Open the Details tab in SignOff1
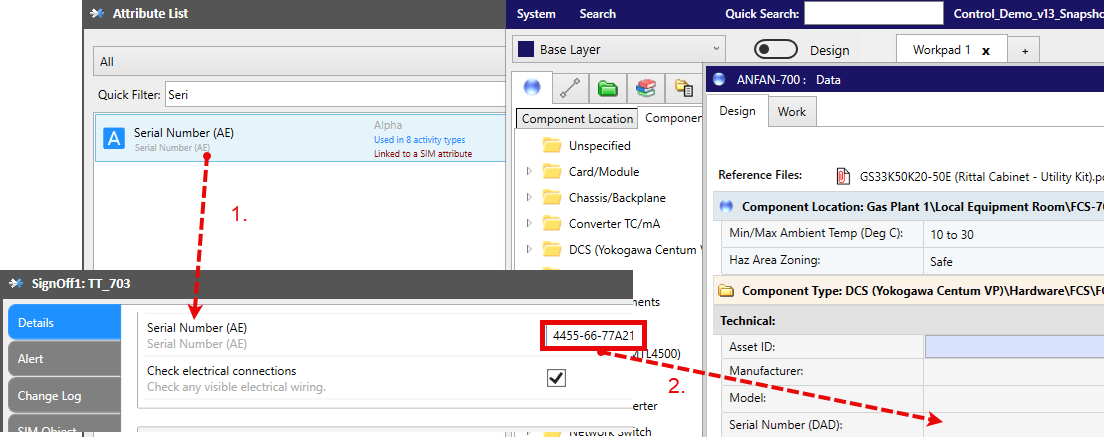Screen dimensions: 1104x437 pyautogui.click(x=64, y=323)
